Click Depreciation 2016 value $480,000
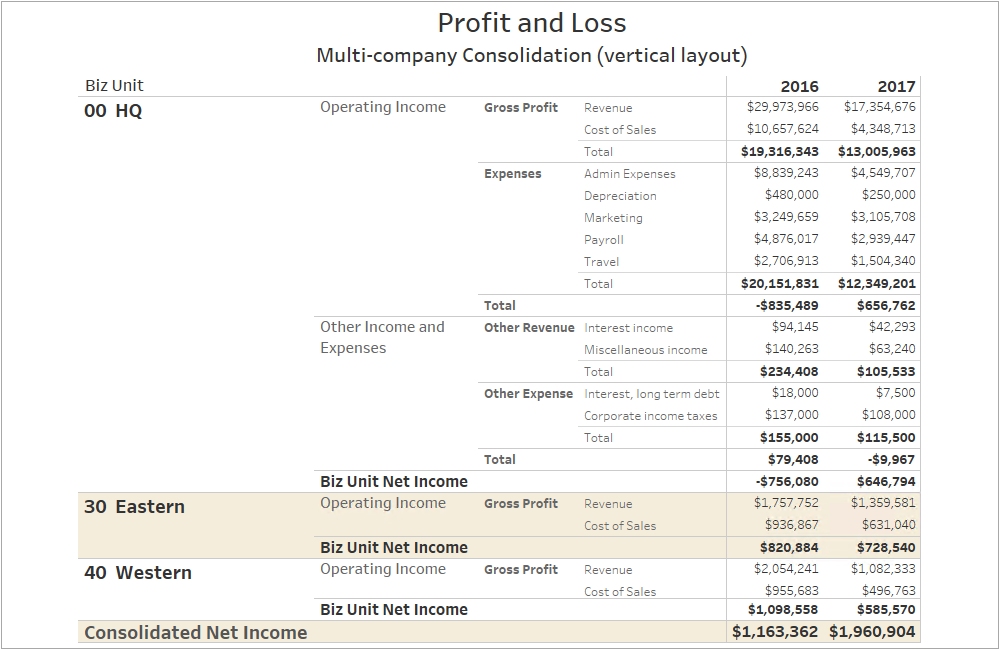The width and height of the screenshot is (1000, 650). tap(791, 195)
